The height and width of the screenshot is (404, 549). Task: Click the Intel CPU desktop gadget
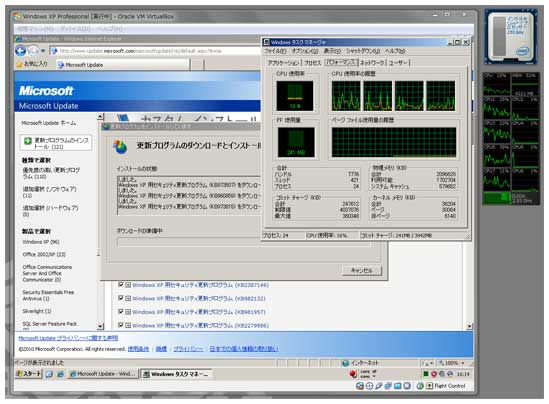click(511, 37)
